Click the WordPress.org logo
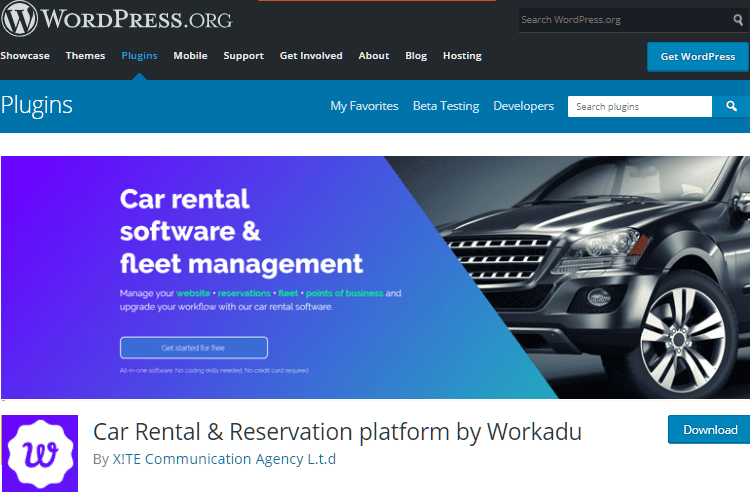This screenshot has width=750, height=500. coord(117,19)
